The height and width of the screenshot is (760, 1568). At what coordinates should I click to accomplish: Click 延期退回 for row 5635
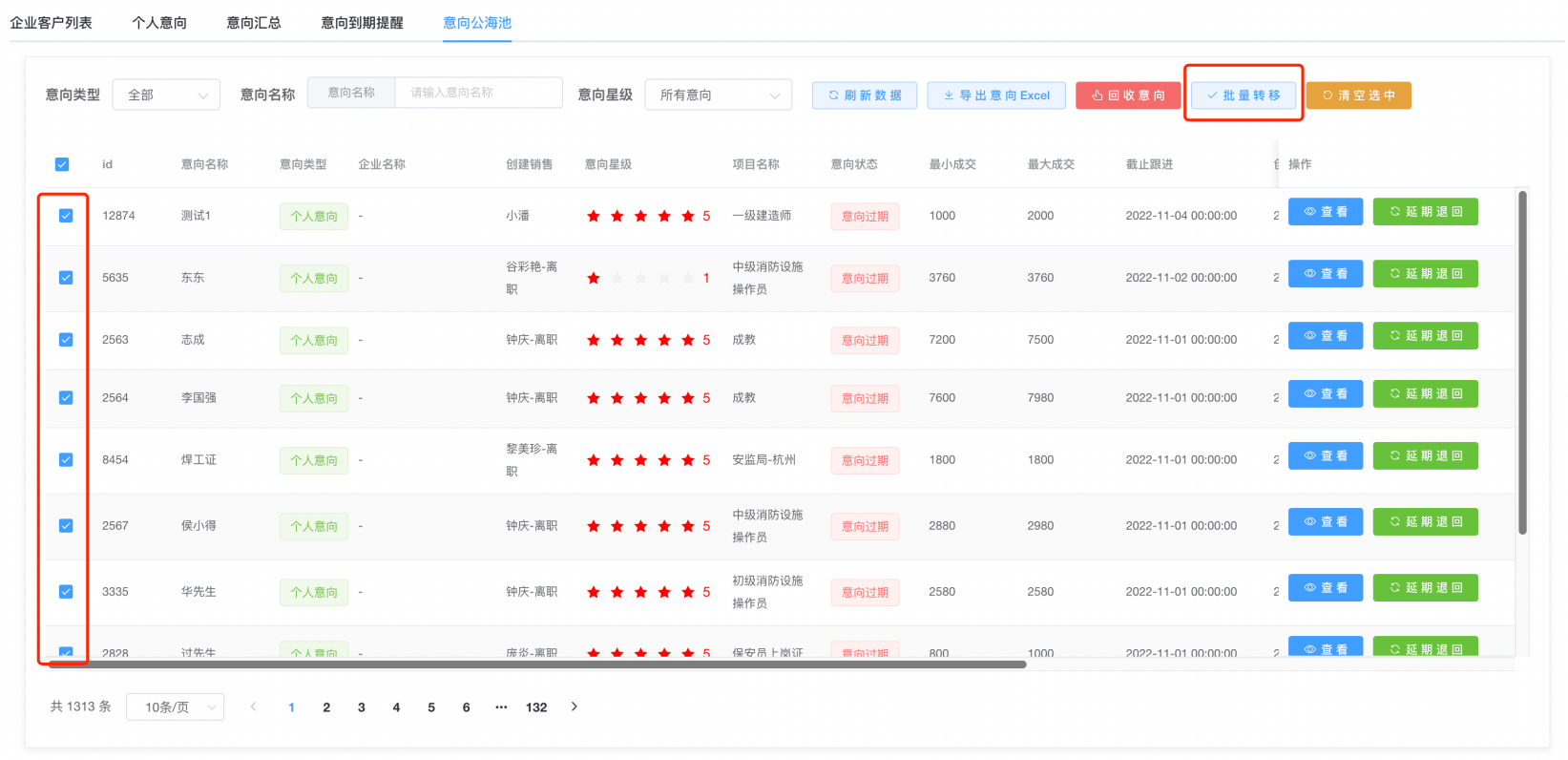(x=1425, y=274)
